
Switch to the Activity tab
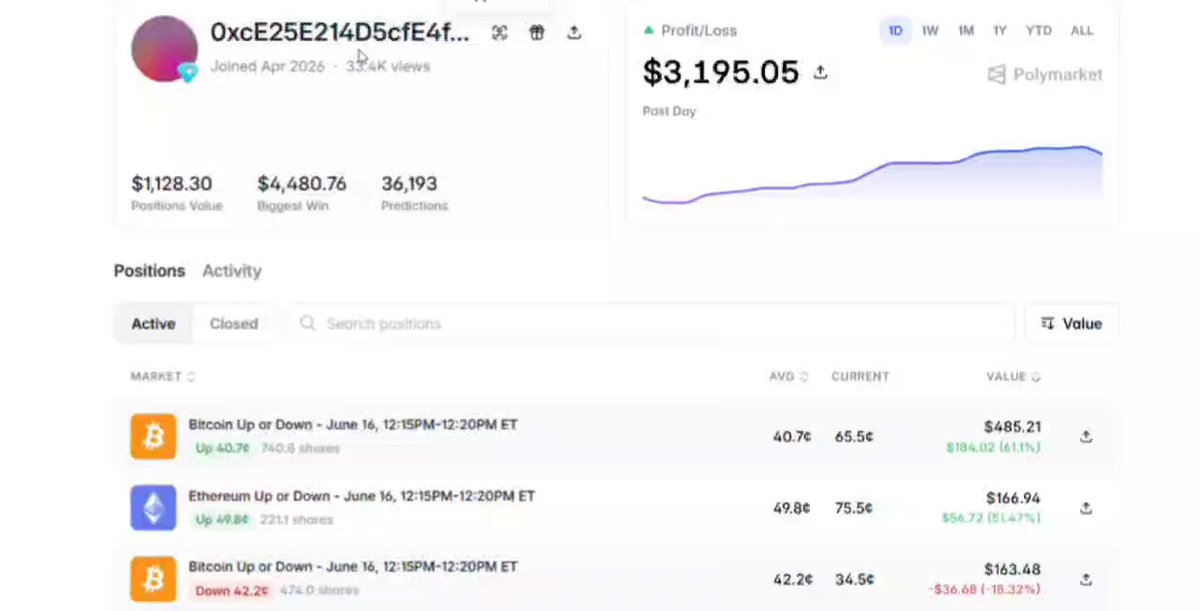[x=231, y=271]
